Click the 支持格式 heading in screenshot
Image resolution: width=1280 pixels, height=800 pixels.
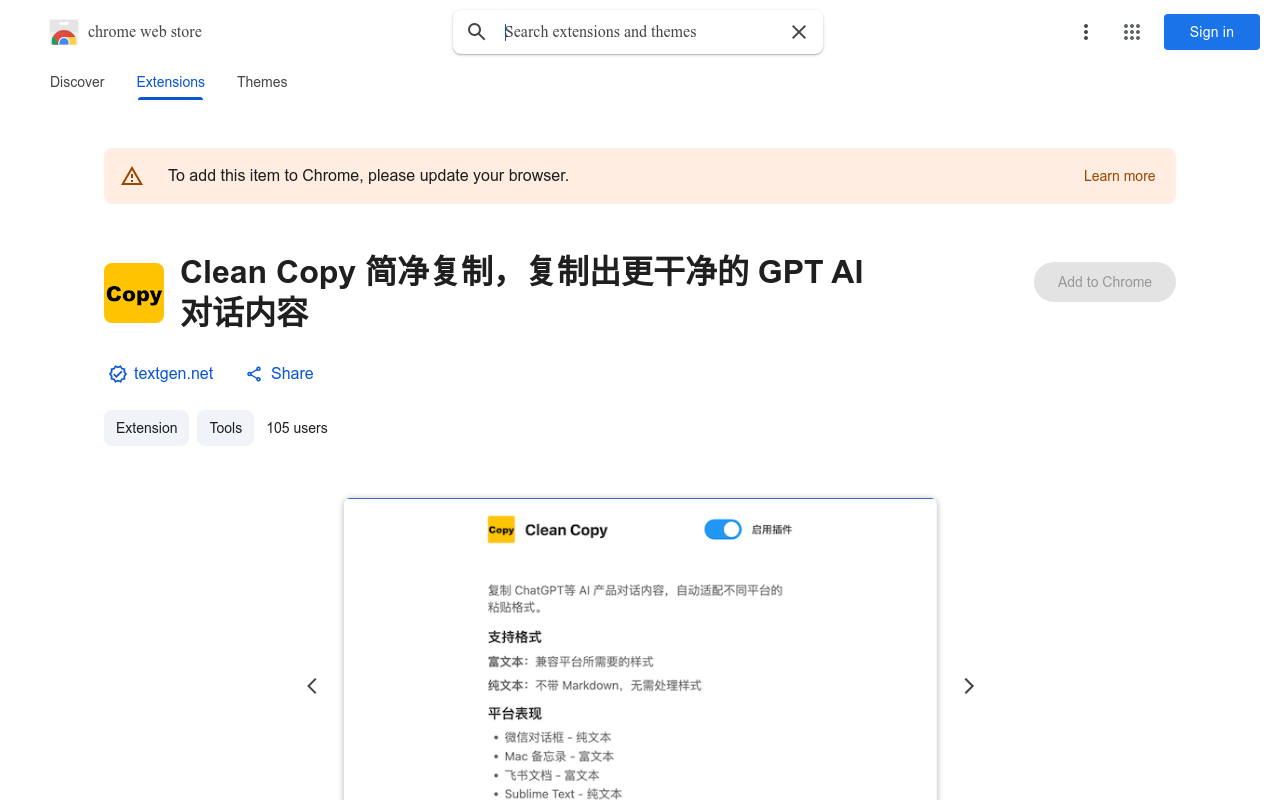(515, 637)
